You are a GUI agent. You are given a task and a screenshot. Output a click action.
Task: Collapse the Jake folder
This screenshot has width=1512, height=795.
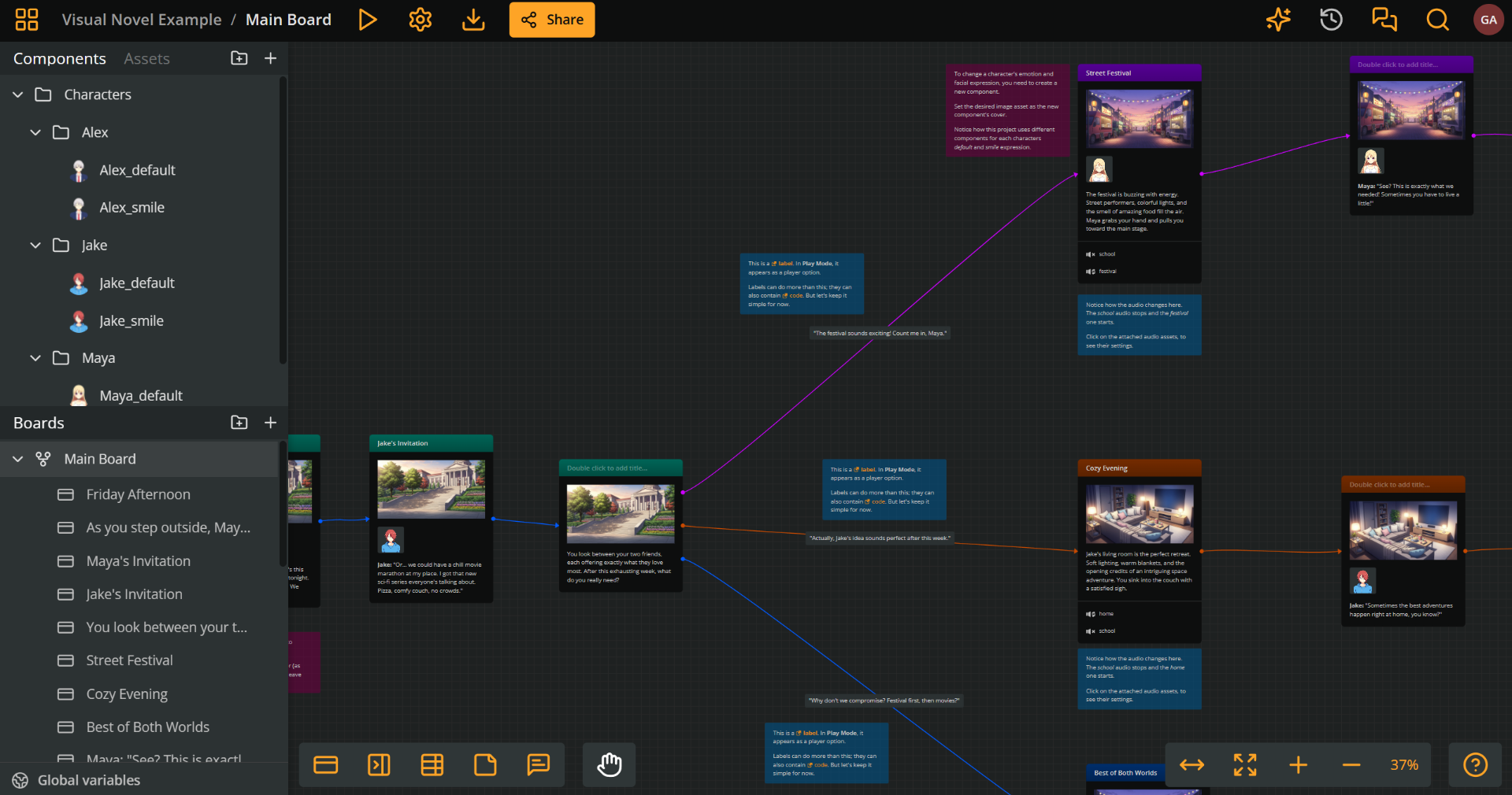pos(35,245)
